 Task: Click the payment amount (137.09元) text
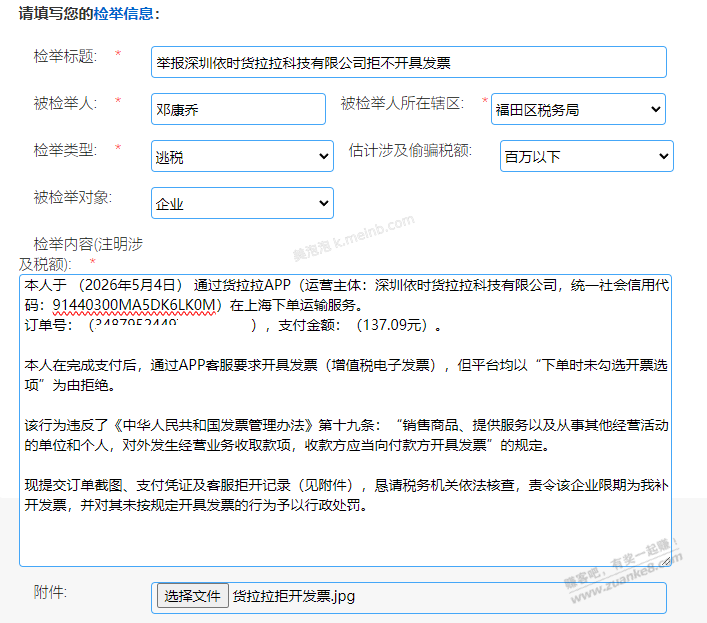(x=391, y=325)
